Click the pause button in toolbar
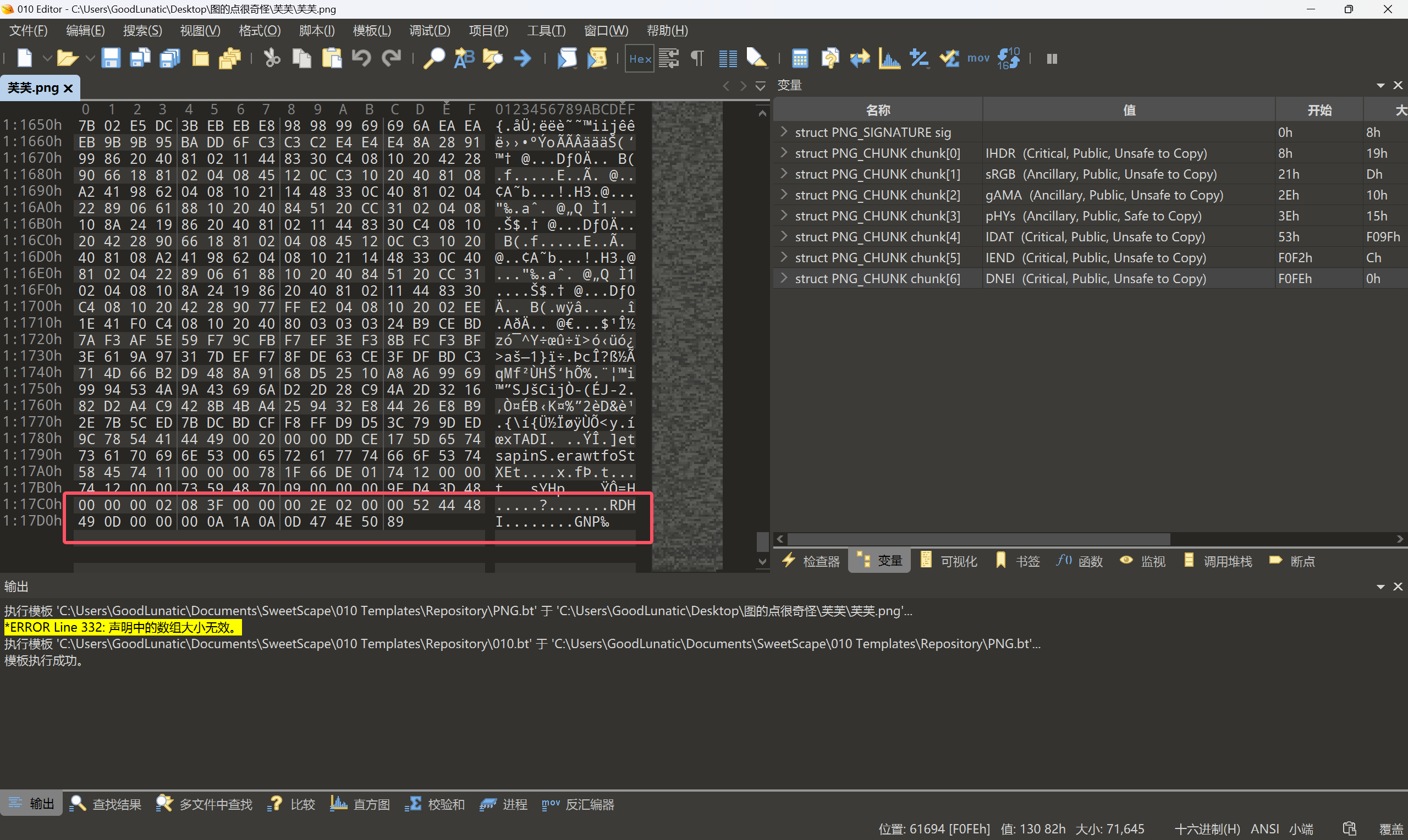1408x840 pixels. tap(1052, 59)
